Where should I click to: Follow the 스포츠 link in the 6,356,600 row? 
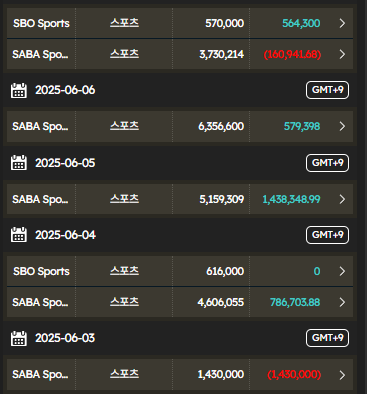[x=124, y=126]
